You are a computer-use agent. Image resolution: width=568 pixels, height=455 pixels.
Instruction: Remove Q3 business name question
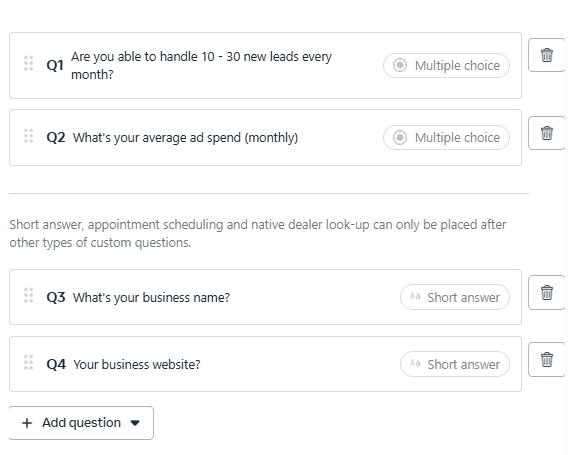[547, 292]
